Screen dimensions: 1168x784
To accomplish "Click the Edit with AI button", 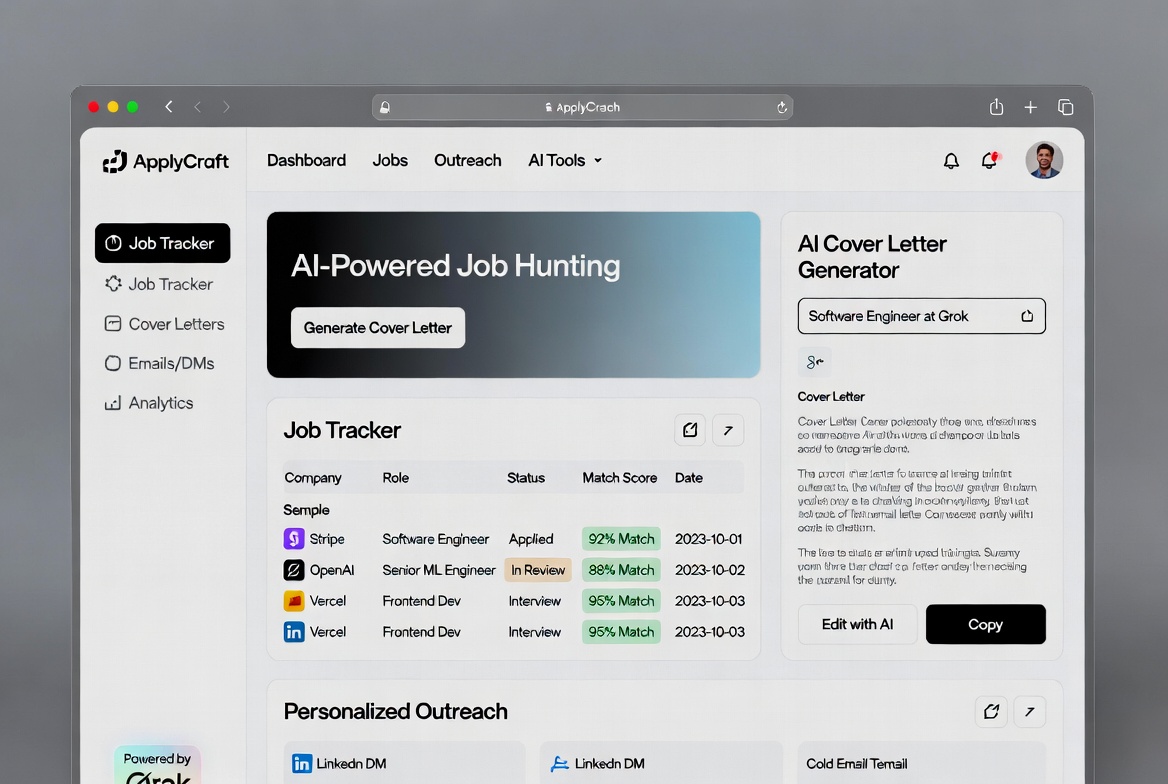I will click(857, 625).
